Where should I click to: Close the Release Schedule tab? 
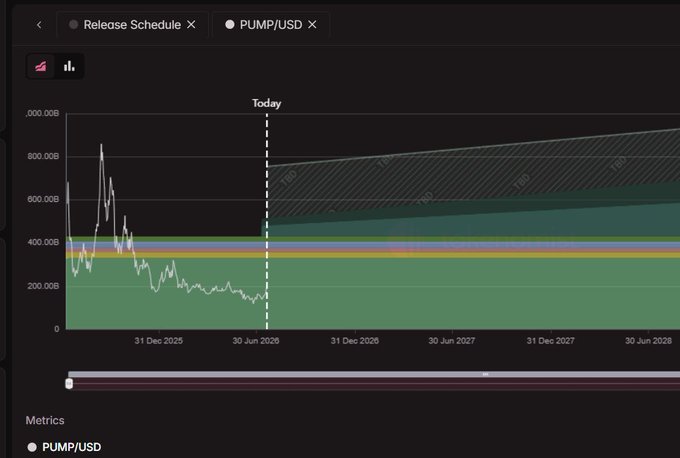[x=191, y=25]
